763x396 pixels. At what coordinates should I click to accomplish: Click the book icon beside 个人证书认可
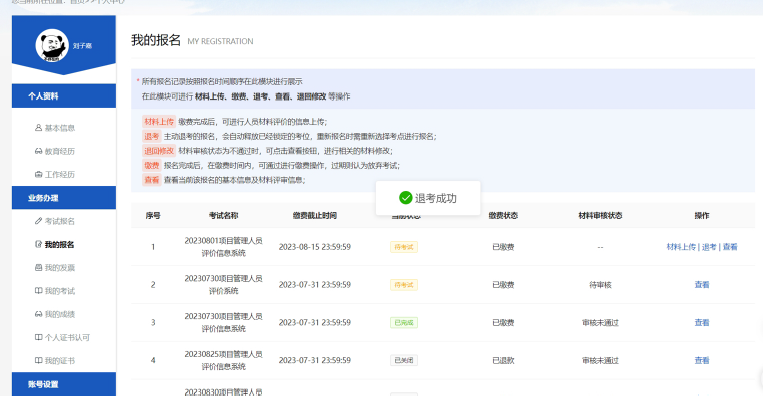pyautogui.click(x=38, y=337)
